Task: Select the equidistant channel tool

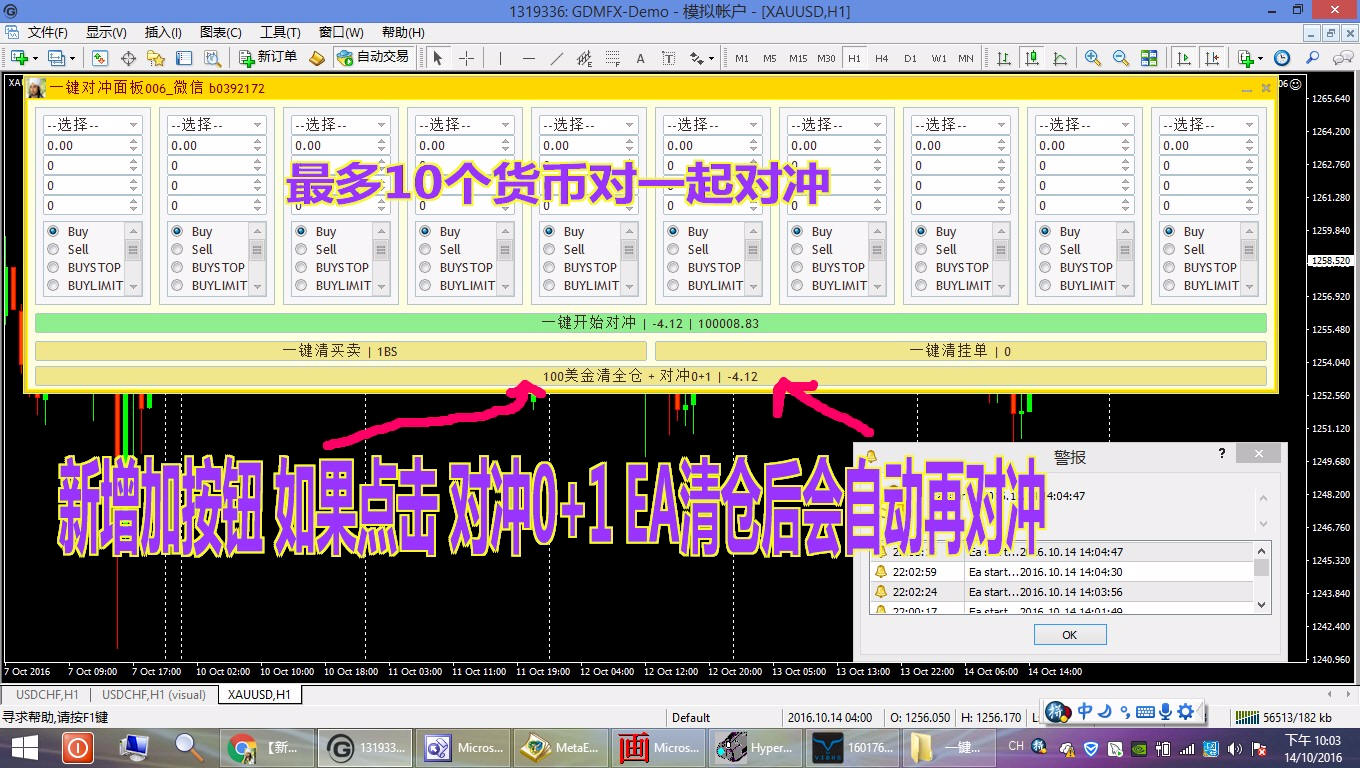Action: 585,58
